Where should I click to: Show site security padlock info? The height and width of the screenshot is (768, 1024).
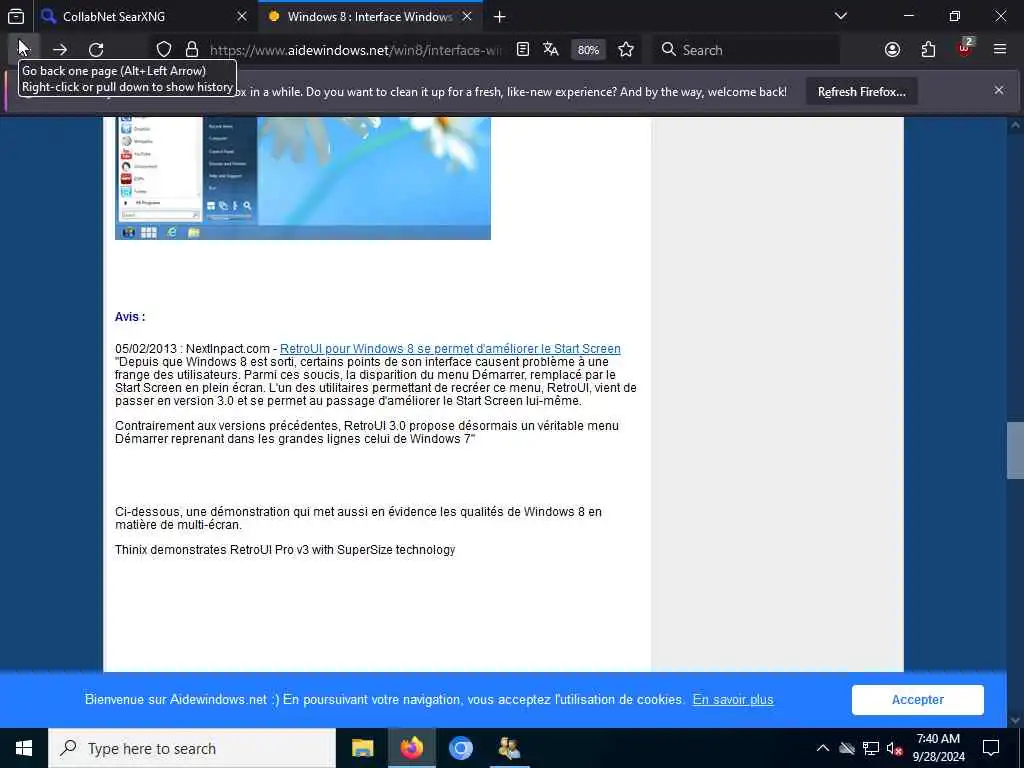pos(191,50)
